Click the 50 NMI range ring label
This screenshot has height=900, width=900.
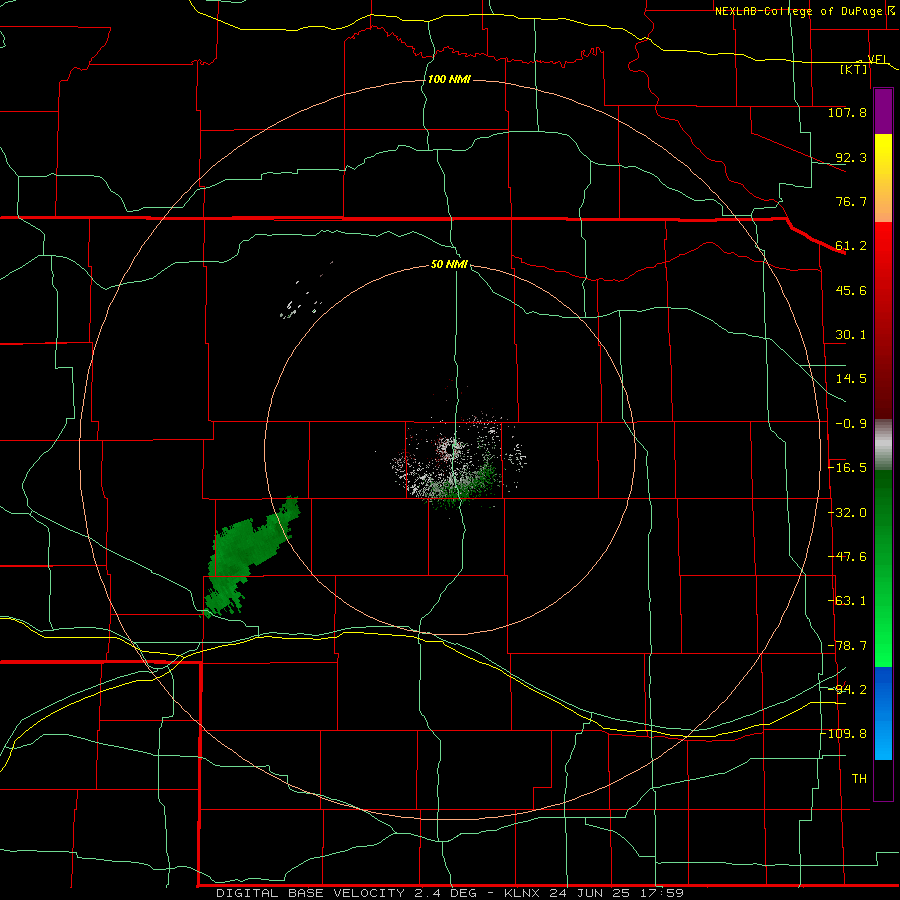tap(449, 264)
